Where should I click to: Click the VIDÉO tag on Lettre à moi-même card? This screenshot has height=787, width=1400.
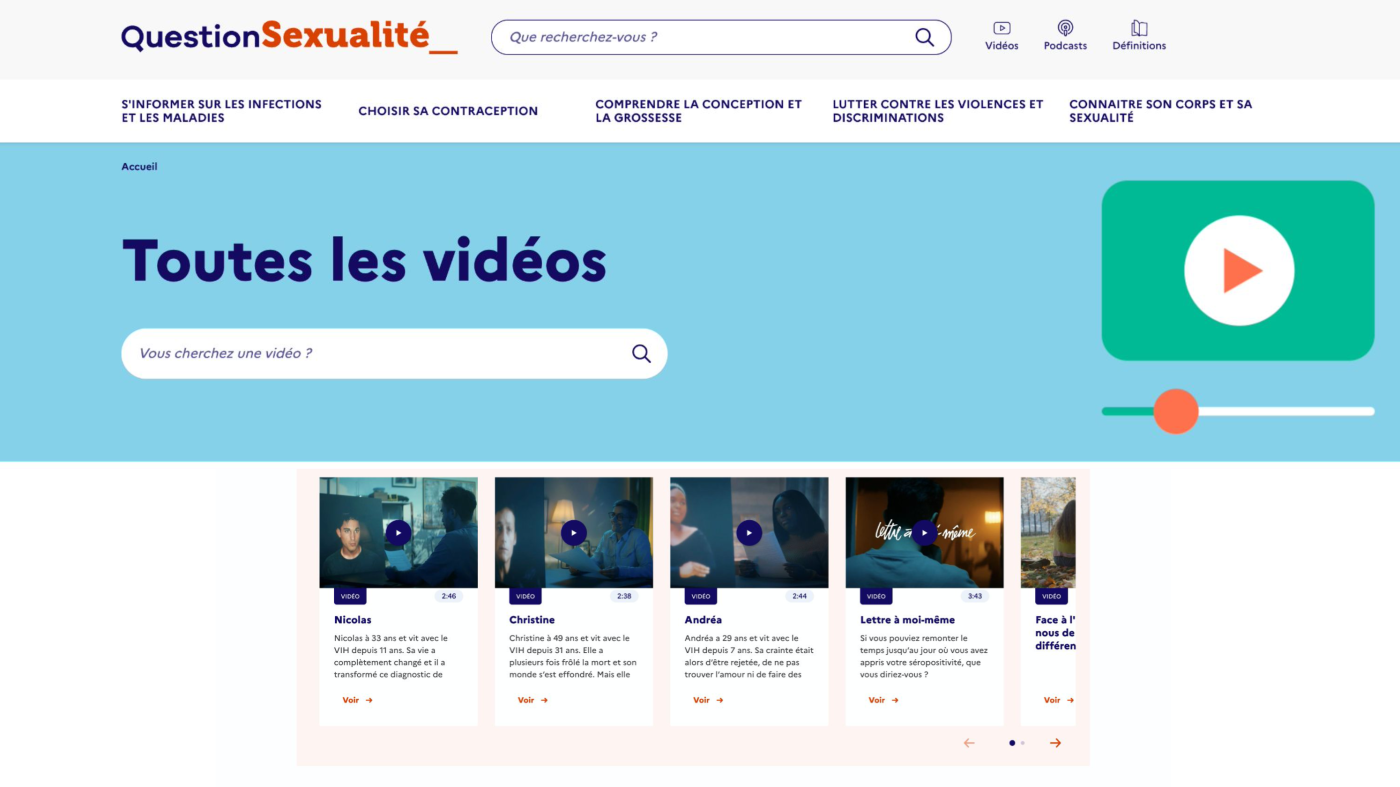tap(876, 596)
